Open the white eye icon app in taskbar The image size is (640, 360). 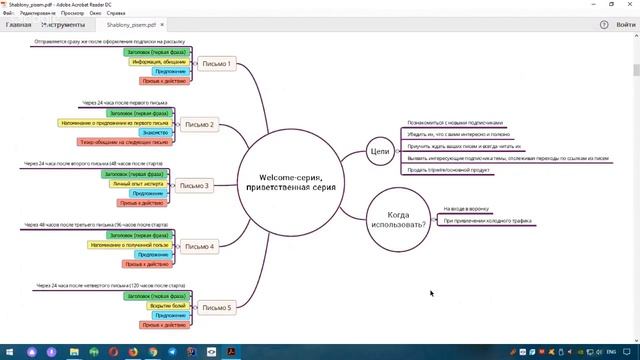tap(211, 352)
